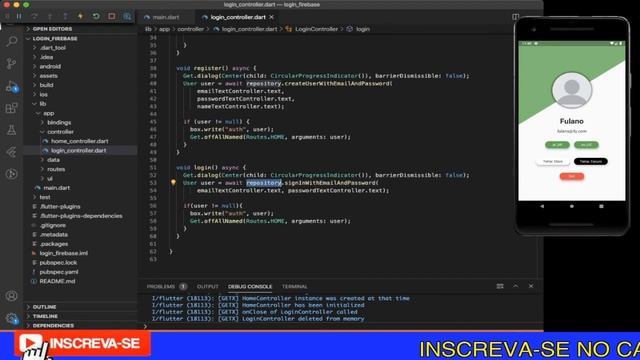Stop debugging with the red square
This screenshot has width=640, height=360.
coord(111,16)
